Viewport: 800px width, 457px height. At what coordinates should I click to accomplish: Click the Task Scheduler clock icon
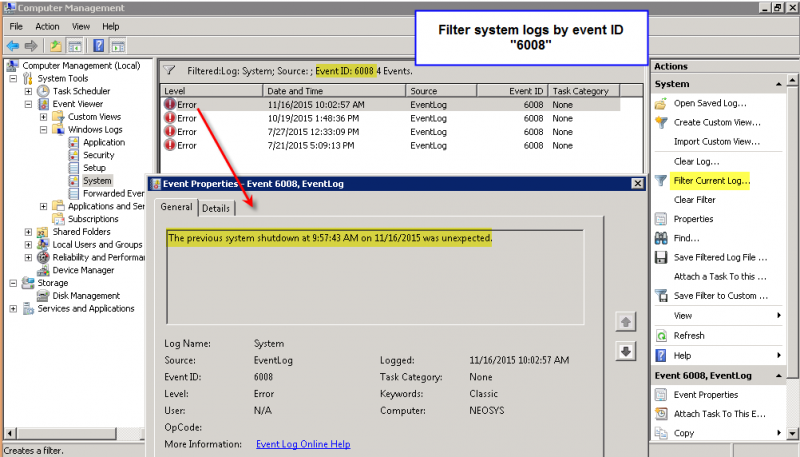point(43,91)
